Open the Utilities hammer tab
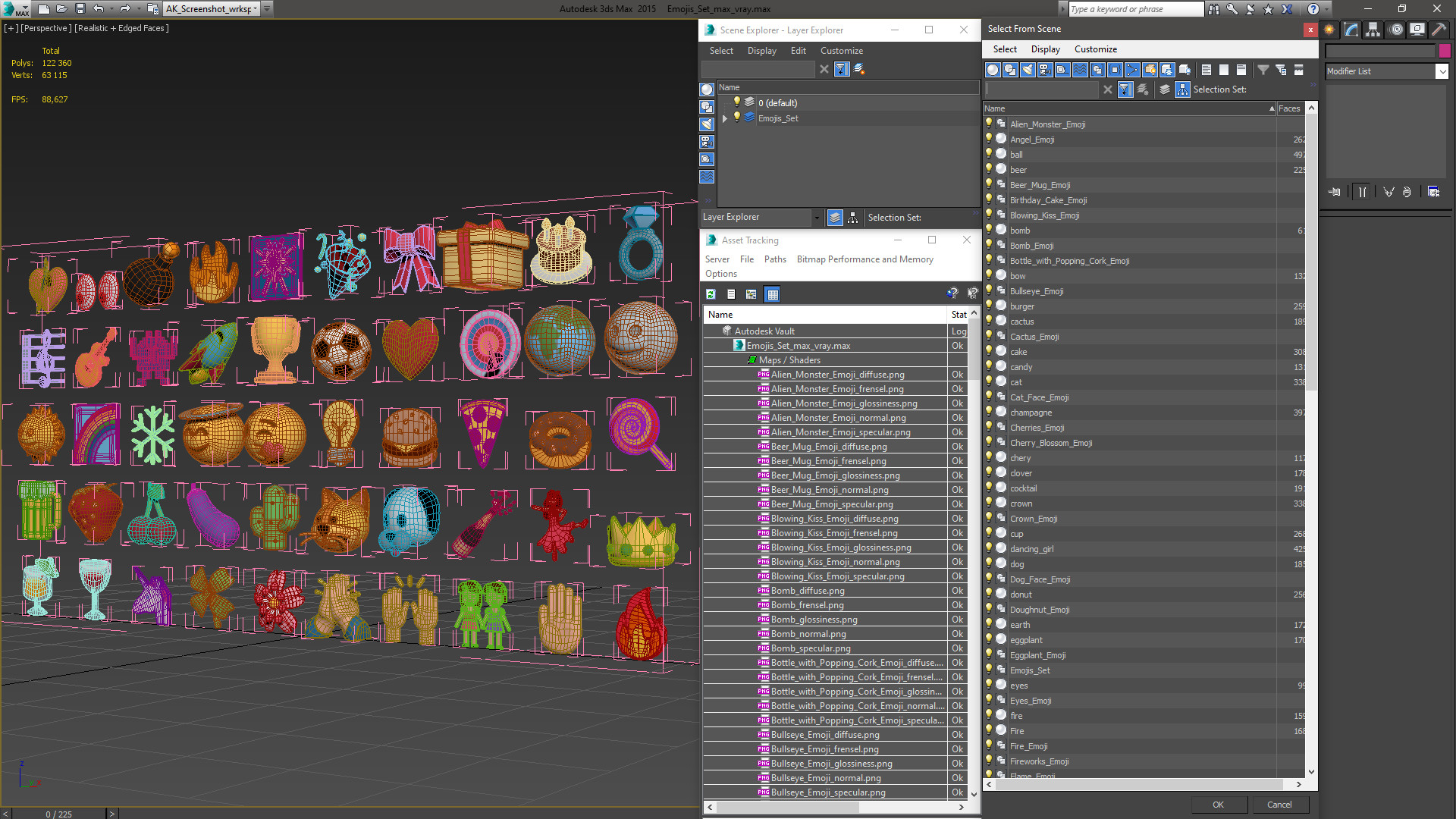Viewport: 1456px width, 819px height. coord(1439,30)
